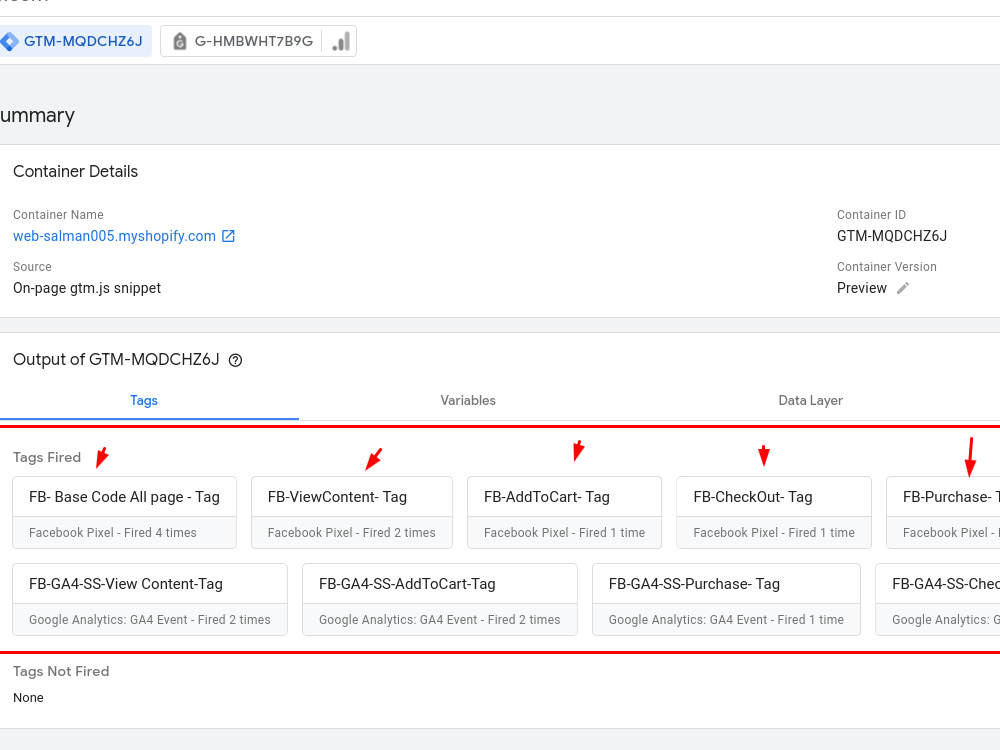This screenshot has height=750, width=1000.
Task: Select the G-HMBWHT7B9G container chip
Action: point(258,41)
